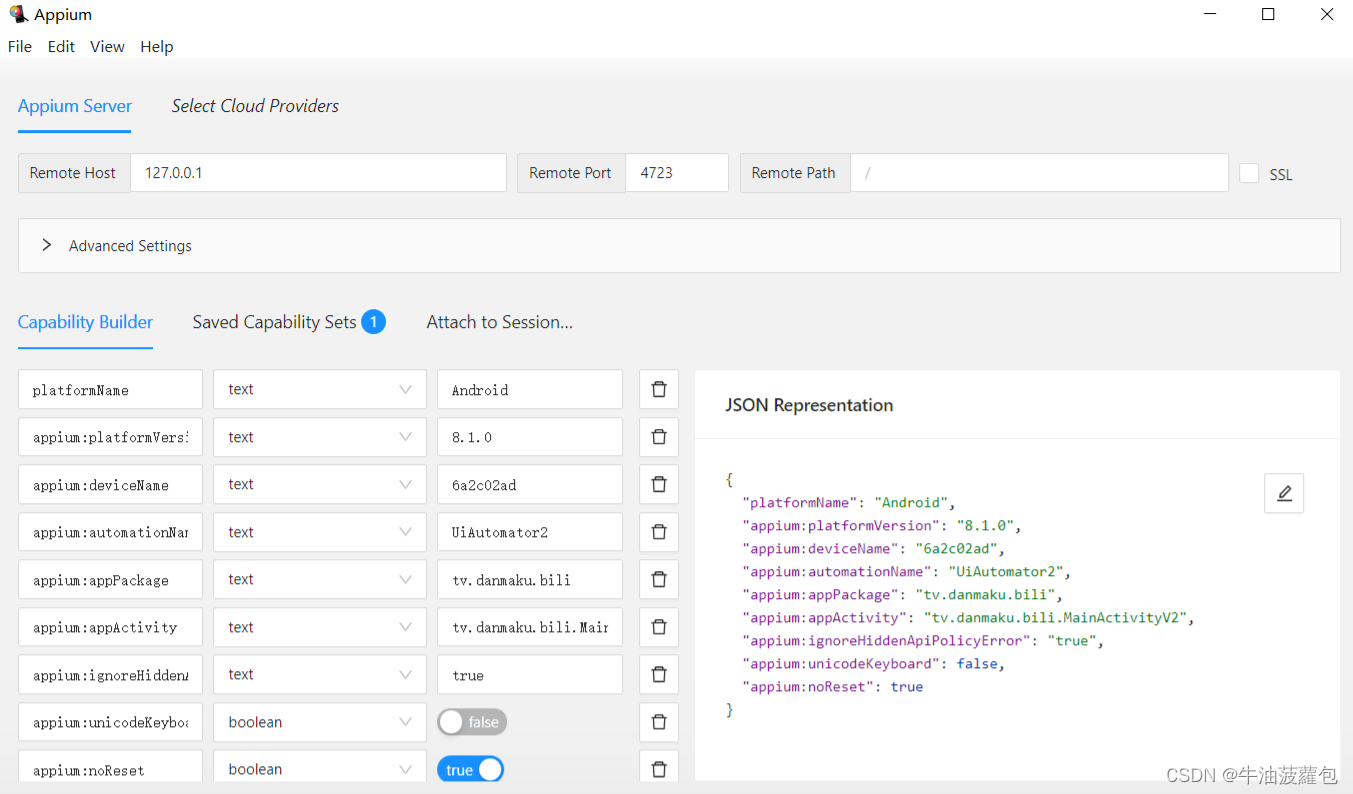This screenshot has width=1353, height=794.
Task: Open the Edit menu
Action: (x=61, y=47)
